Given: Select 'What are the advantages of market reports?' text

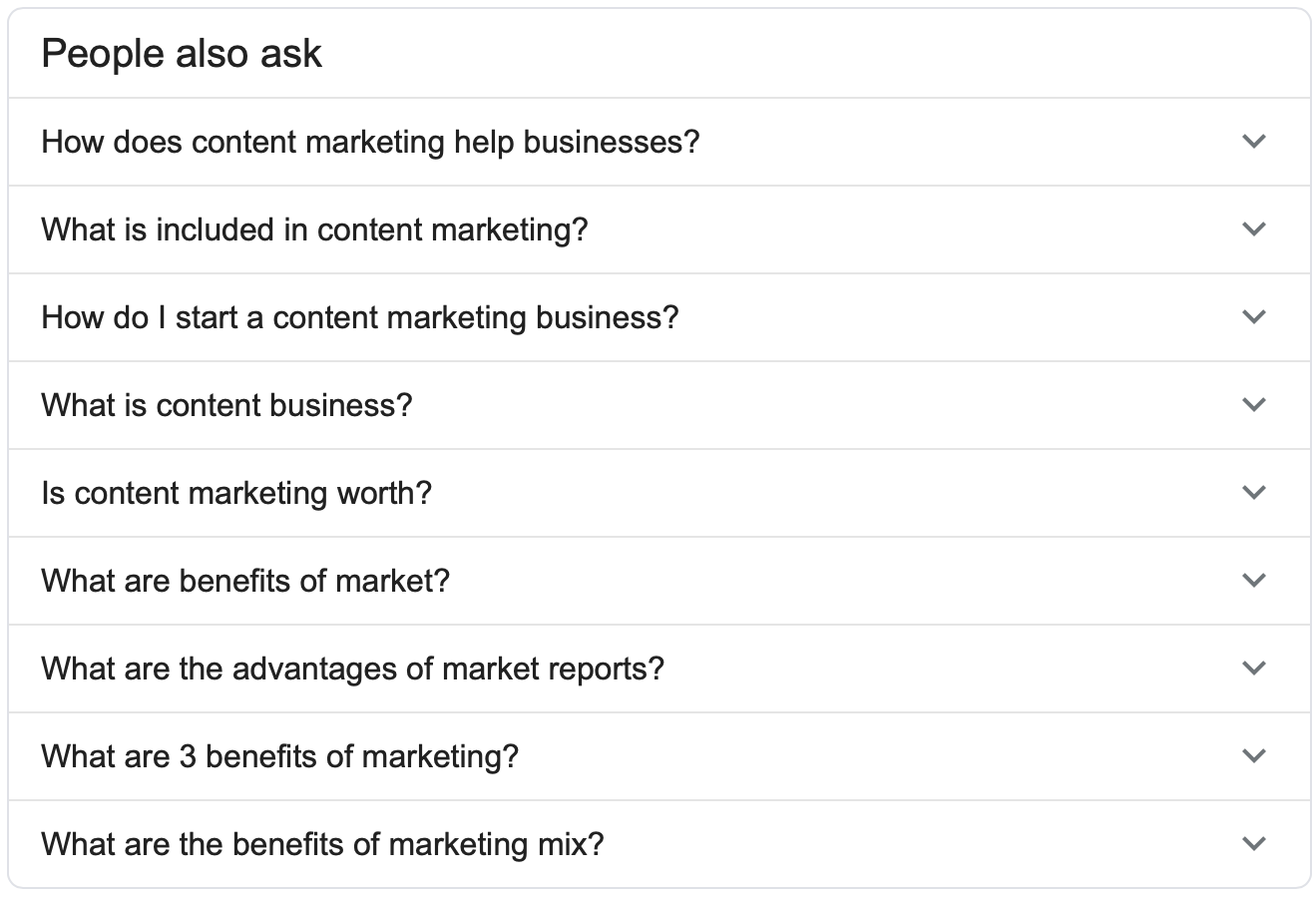Looking at the screenshot, I should (352, 669).
